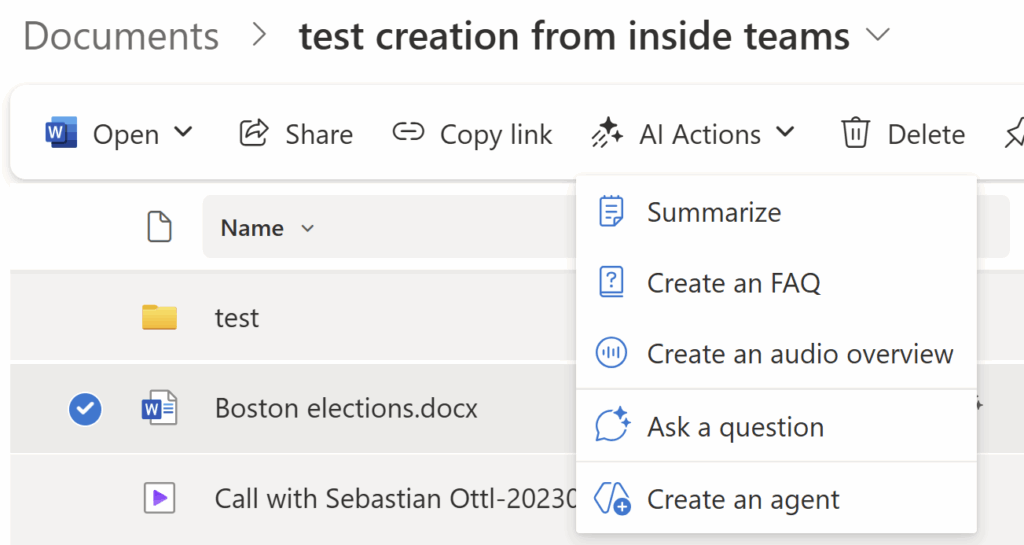
Task: Click the Copy link chain icon
Action: pos(408,133)
